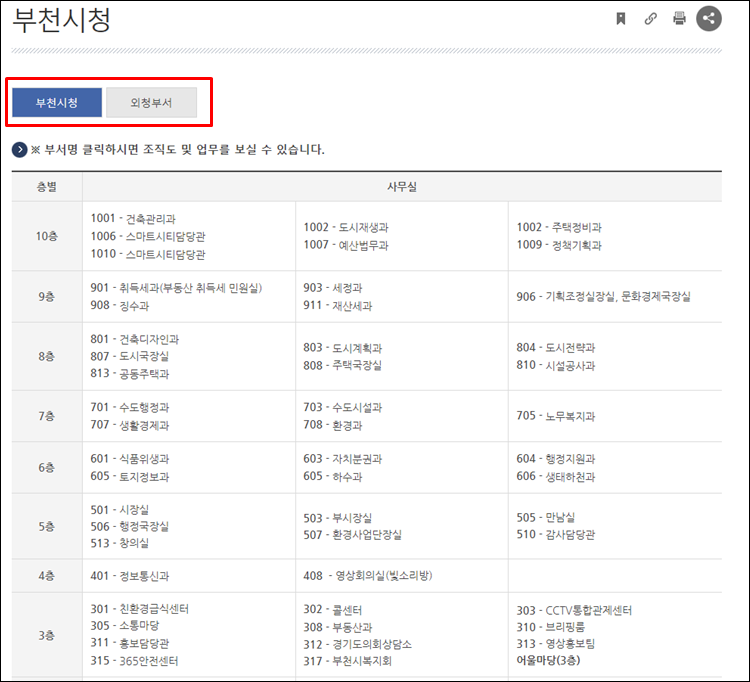Open 908 - 징수과 department
Image resolution: width=750 pixels, height=682 pixels.
point(120,305)
